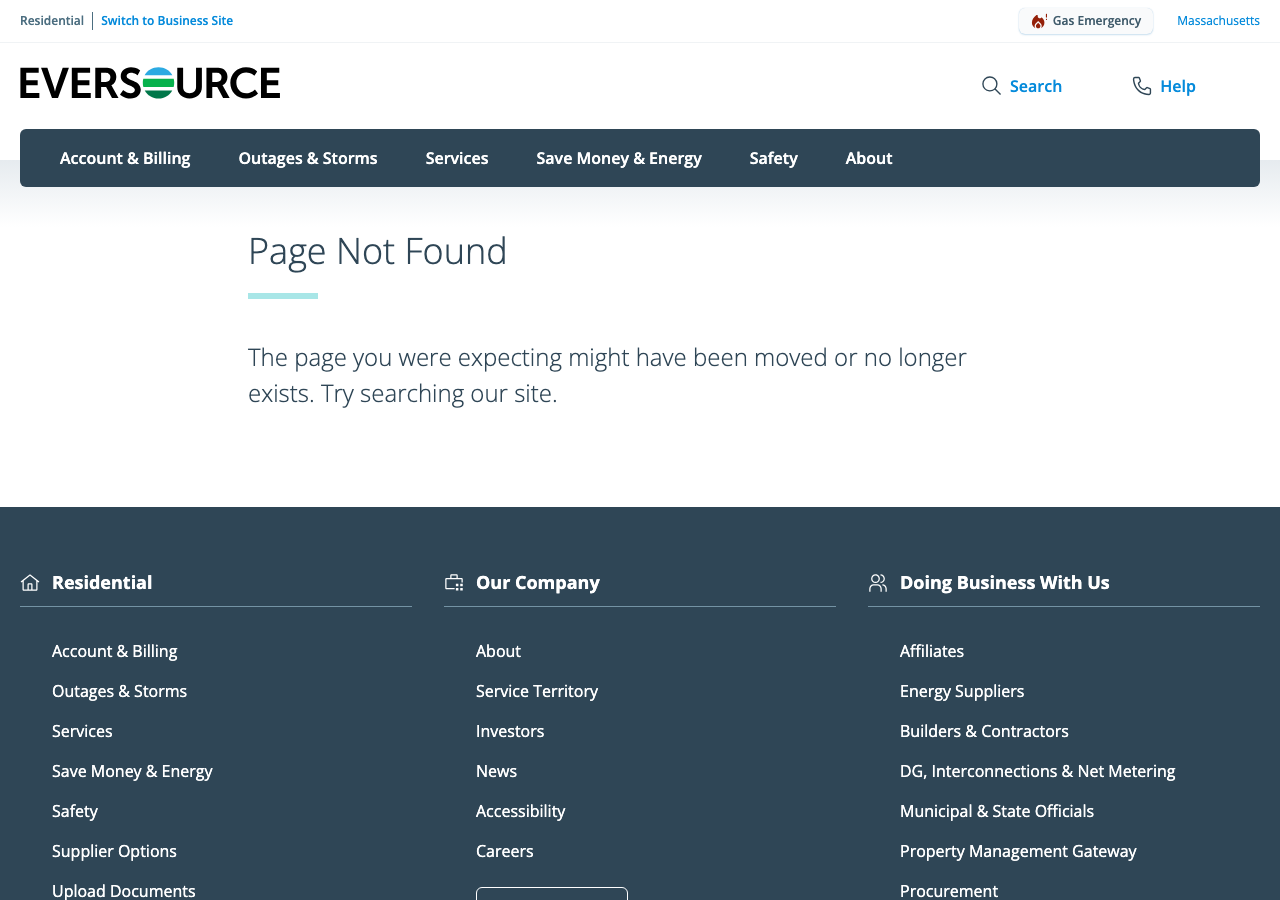Screen dimensions: 1280x900
Task: Click the house icon beside Residential
Action: 30,583
